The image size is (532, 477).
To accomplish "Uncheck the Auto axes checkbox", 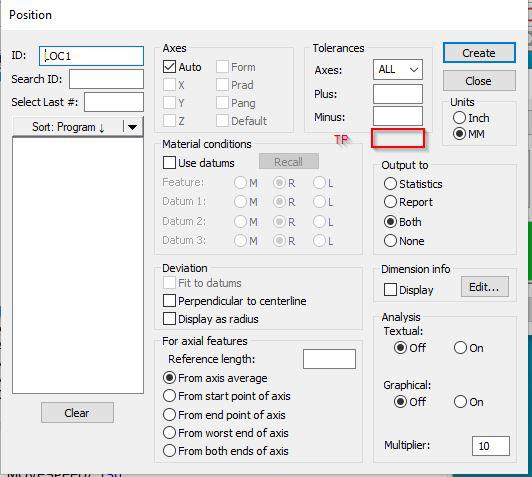I will 169,67.
